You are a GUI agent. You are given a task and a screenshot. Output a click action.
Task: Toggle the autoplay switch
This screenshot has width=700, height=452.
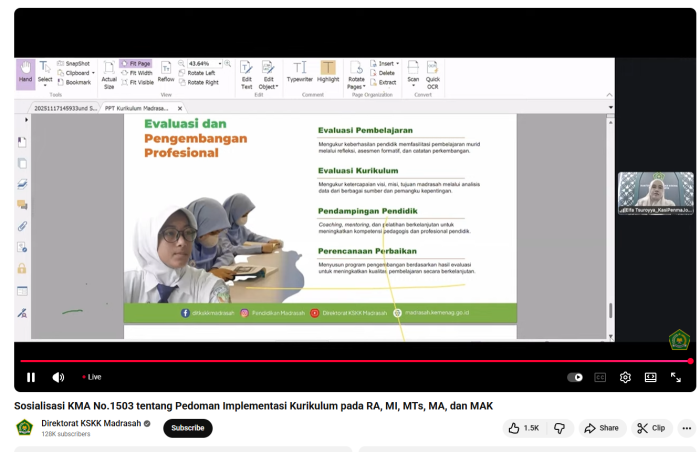pos(575,377)
